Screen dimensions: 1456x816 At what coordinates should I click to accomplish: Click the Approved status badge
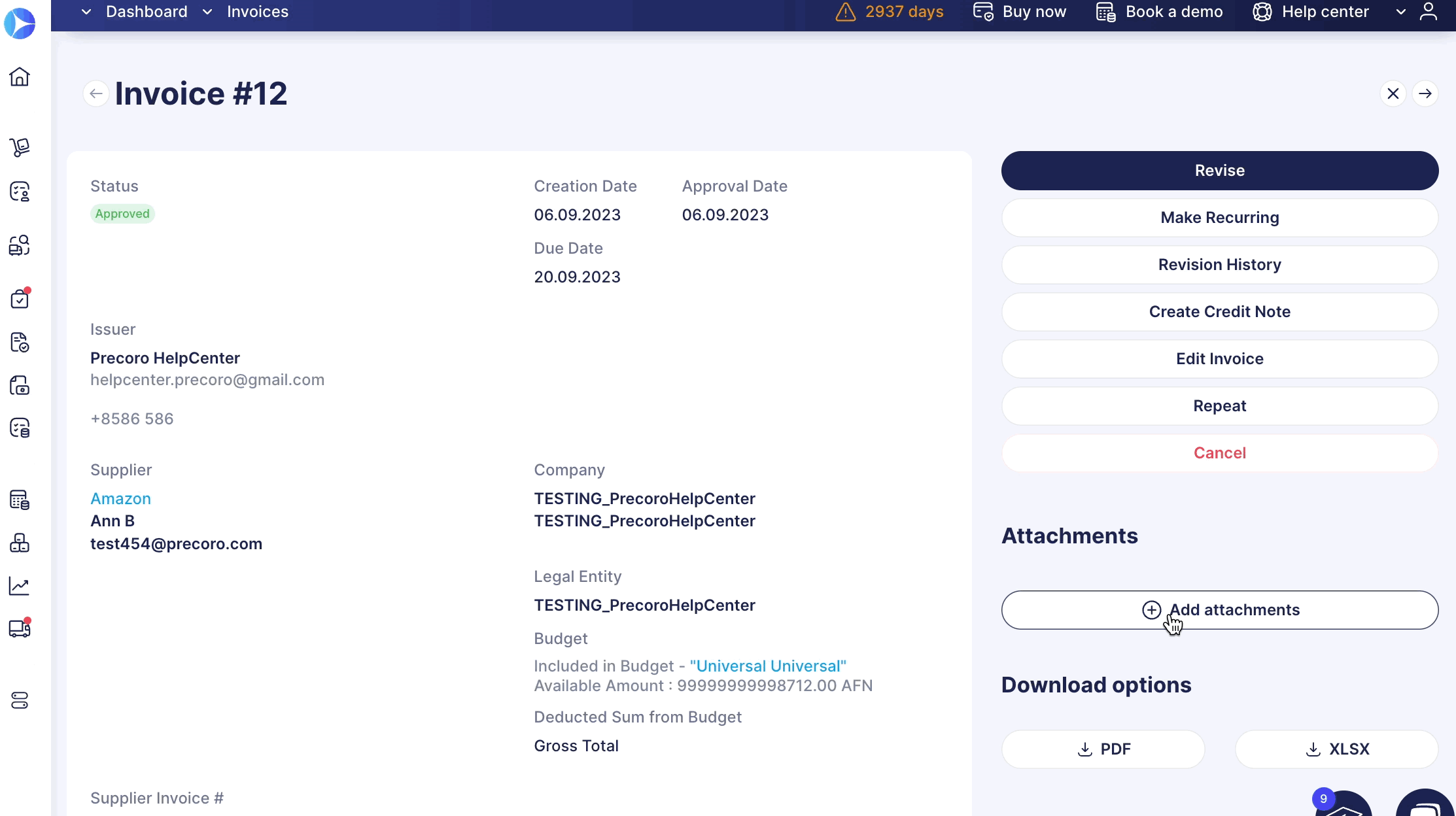point(122,214)
